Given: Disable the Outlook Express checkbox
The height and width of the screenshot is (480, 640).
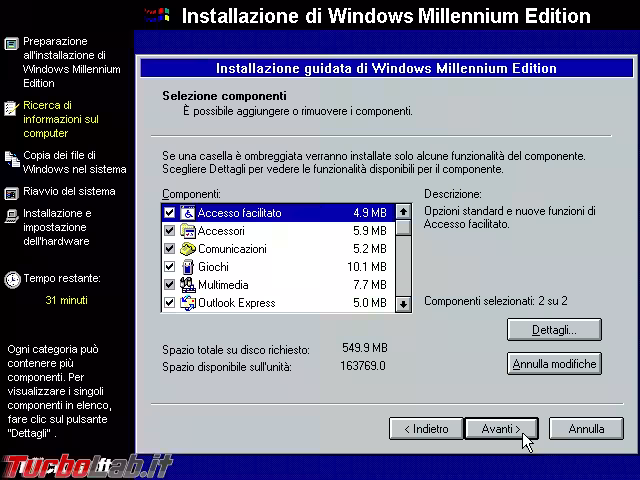Looking at the screenshot, I should click(169, 303).
